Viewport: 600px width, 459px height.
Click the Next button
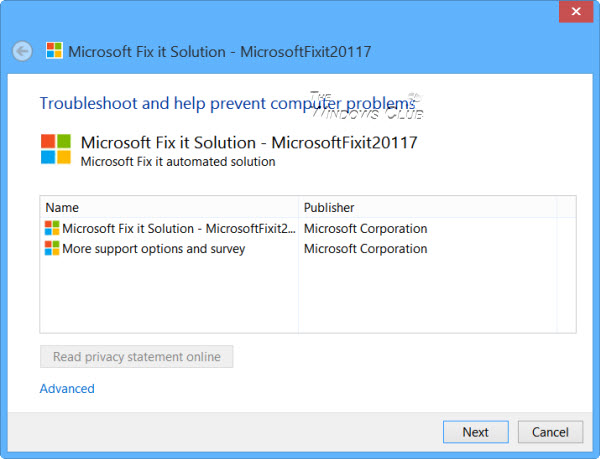[476, 432]
